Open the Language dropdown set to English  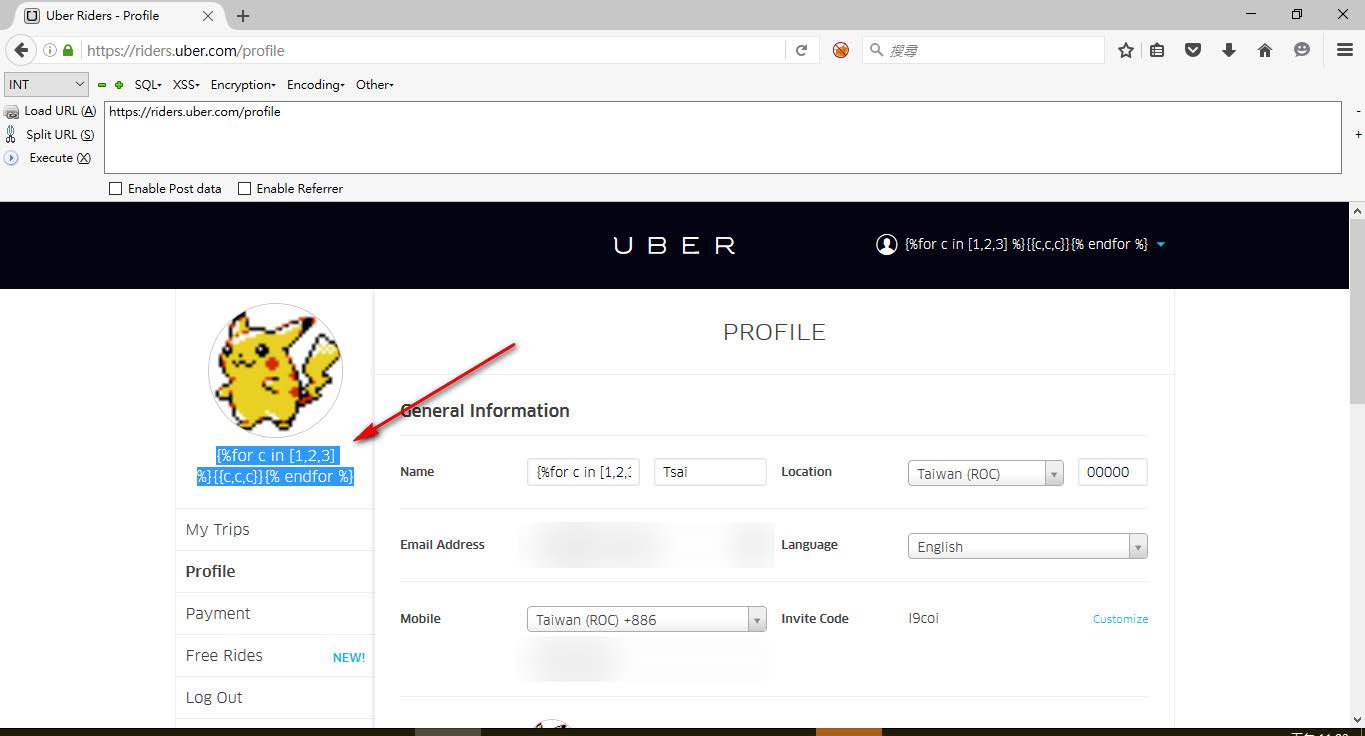[1026, 546]
